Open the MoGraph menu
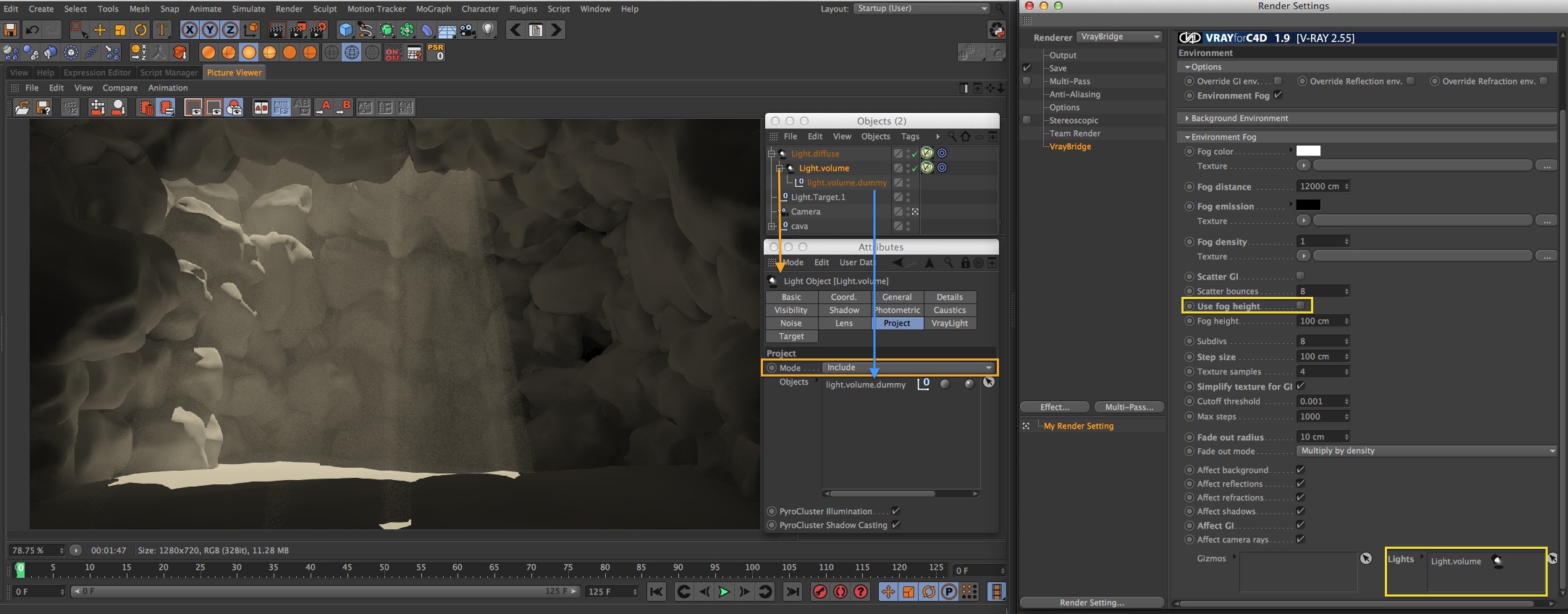 [433, 9]
